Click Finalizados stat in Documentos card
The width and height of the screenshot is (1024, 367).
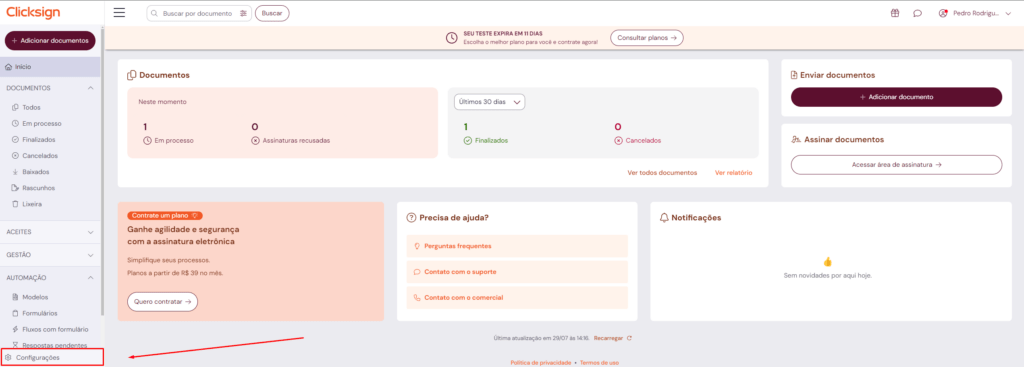[485, 133]
